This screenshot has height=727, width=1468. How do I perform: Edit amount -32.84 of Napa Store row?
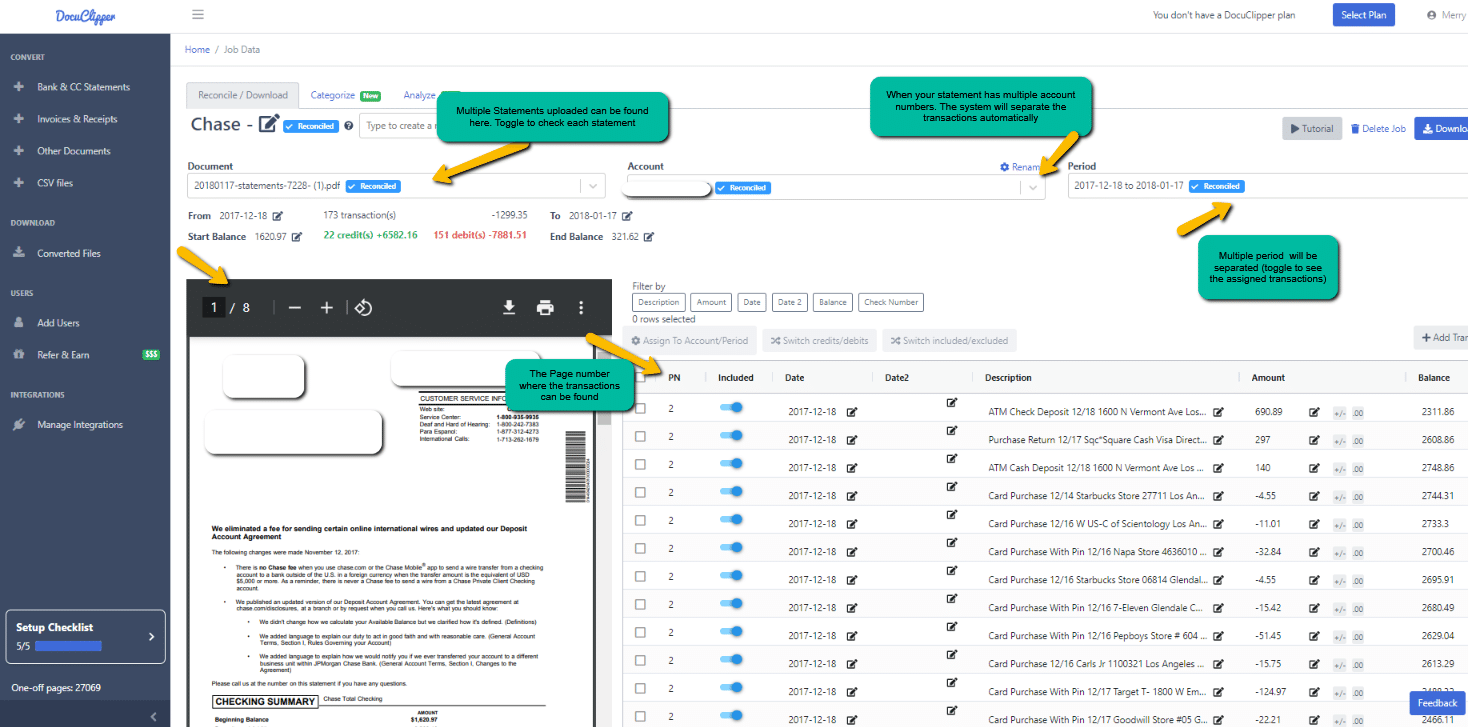coord(1314,552)
